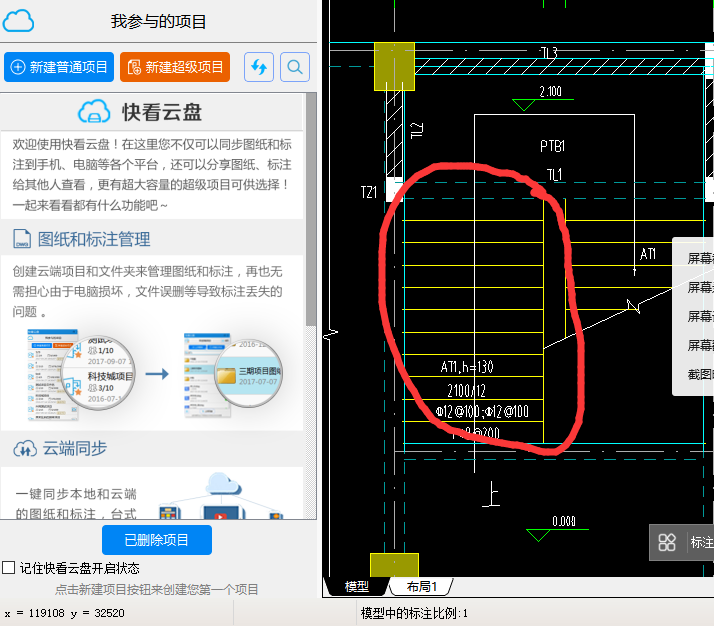Screen dimensions: 714x626
Task: Click the cloud sync icon beside 云端同步
Action: click(25, 448)
